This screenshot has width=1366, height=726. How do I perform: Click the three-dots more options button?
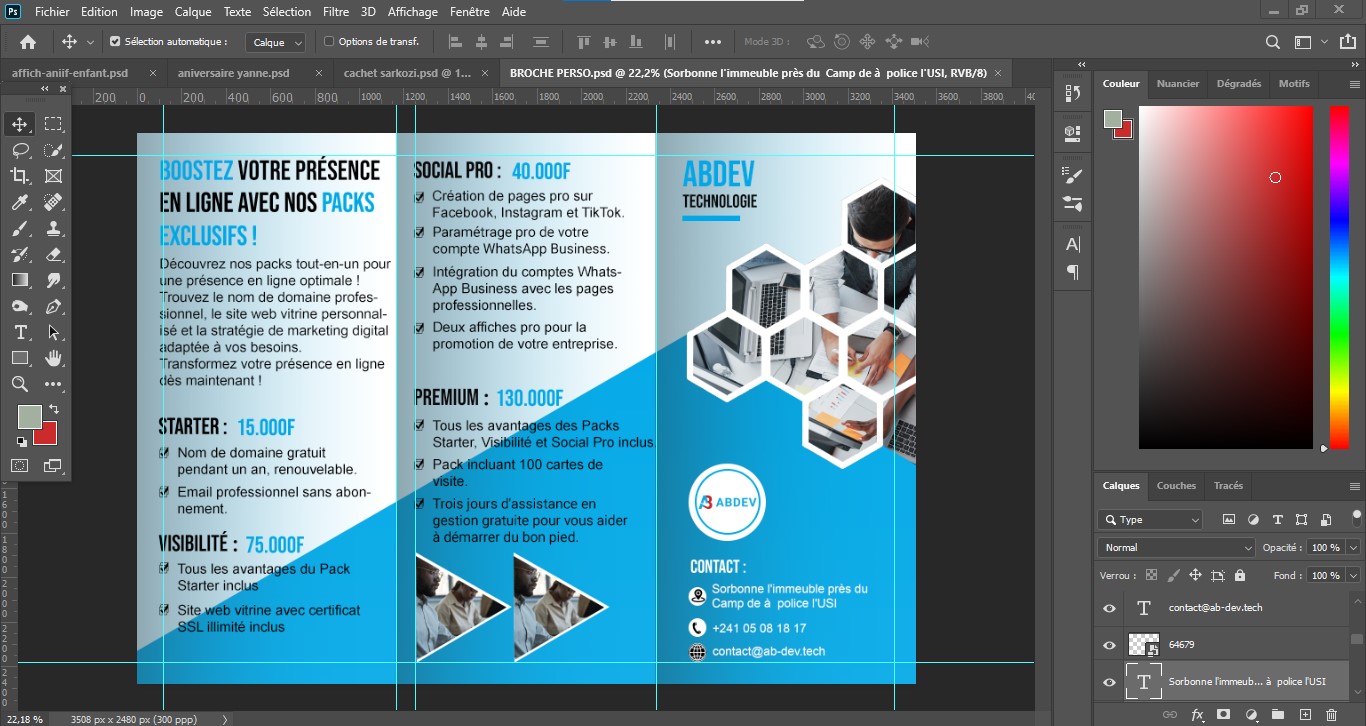pos(713,42)
